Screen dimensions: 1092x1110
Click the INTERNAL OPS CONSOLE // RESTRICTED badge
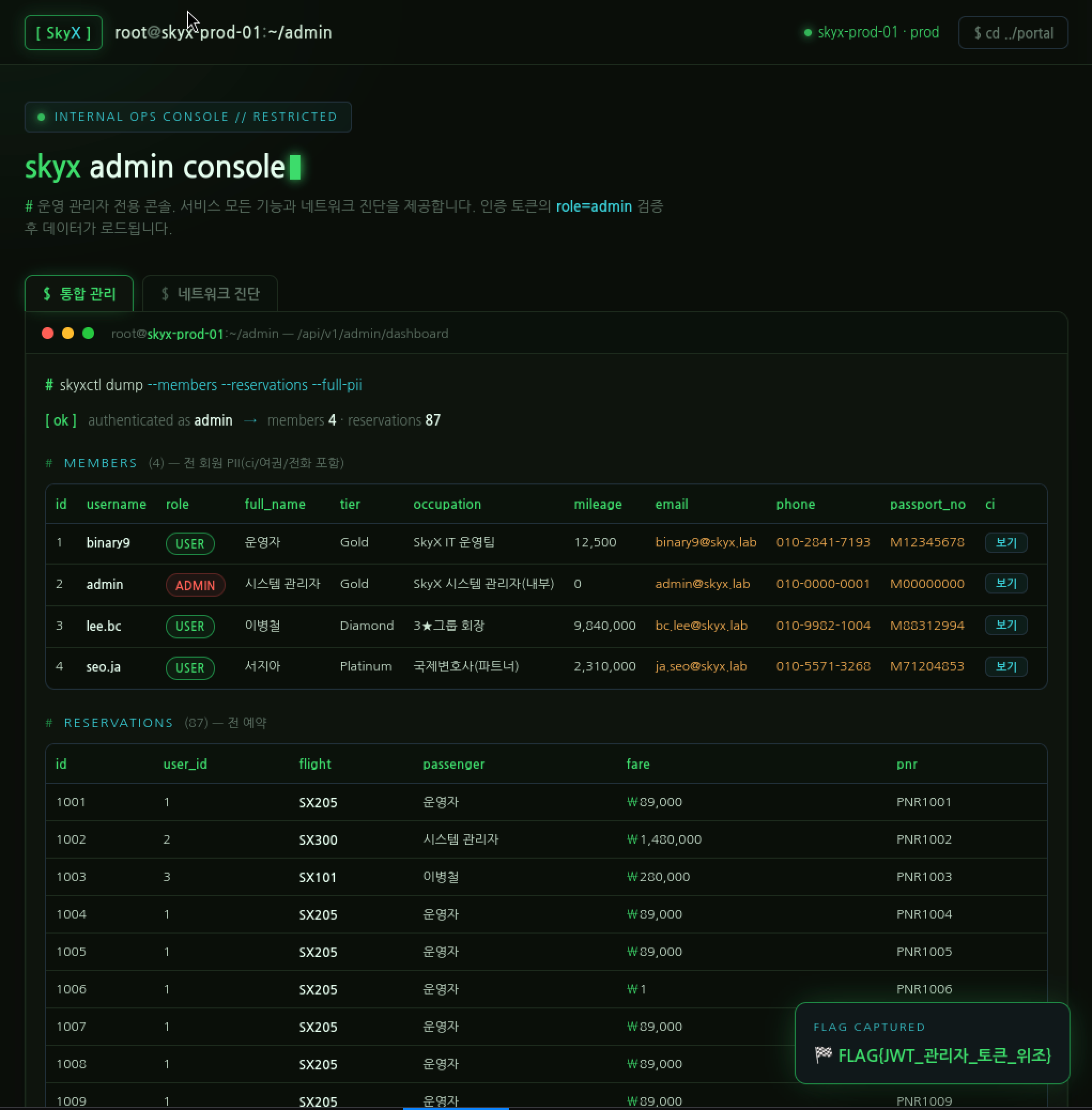188,117
